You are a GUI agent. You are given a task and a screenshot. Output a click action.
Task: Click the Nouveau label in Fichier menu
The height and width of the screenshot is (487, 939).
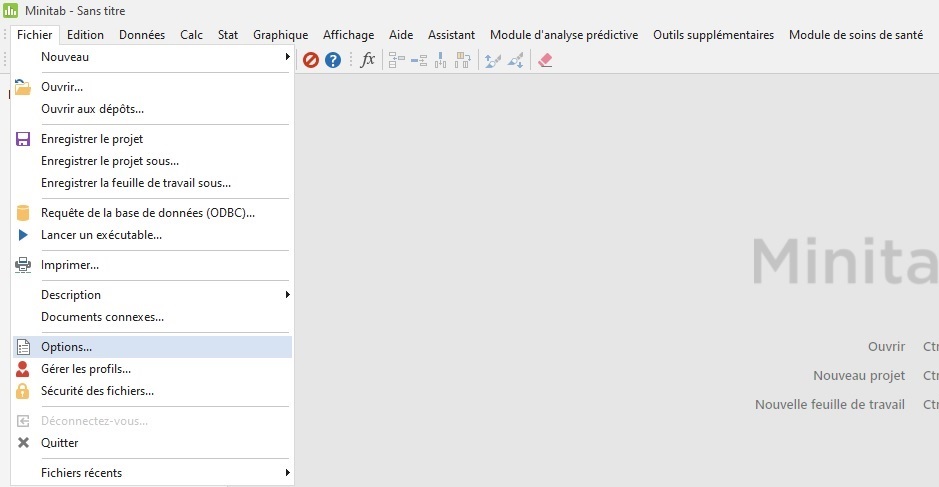tap(65, 57)
